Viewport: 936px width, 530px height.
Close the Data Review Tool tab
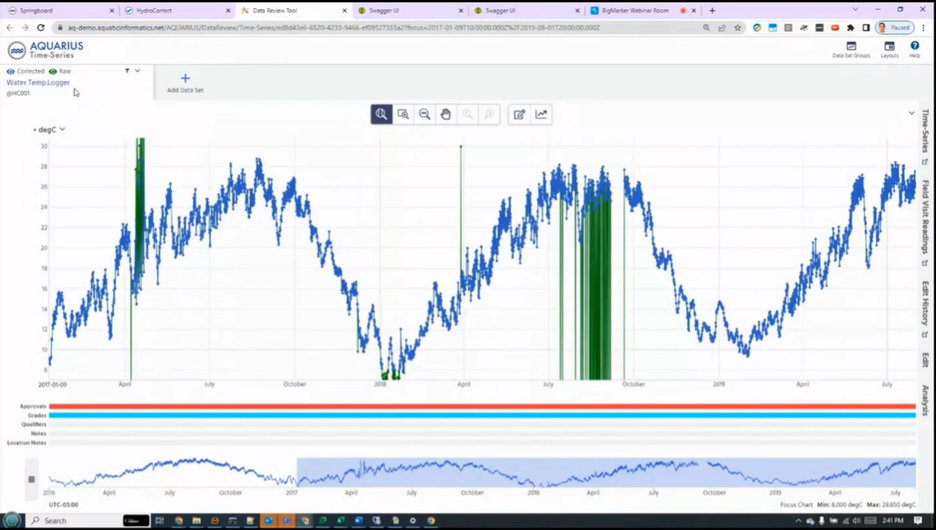point(344,11)
